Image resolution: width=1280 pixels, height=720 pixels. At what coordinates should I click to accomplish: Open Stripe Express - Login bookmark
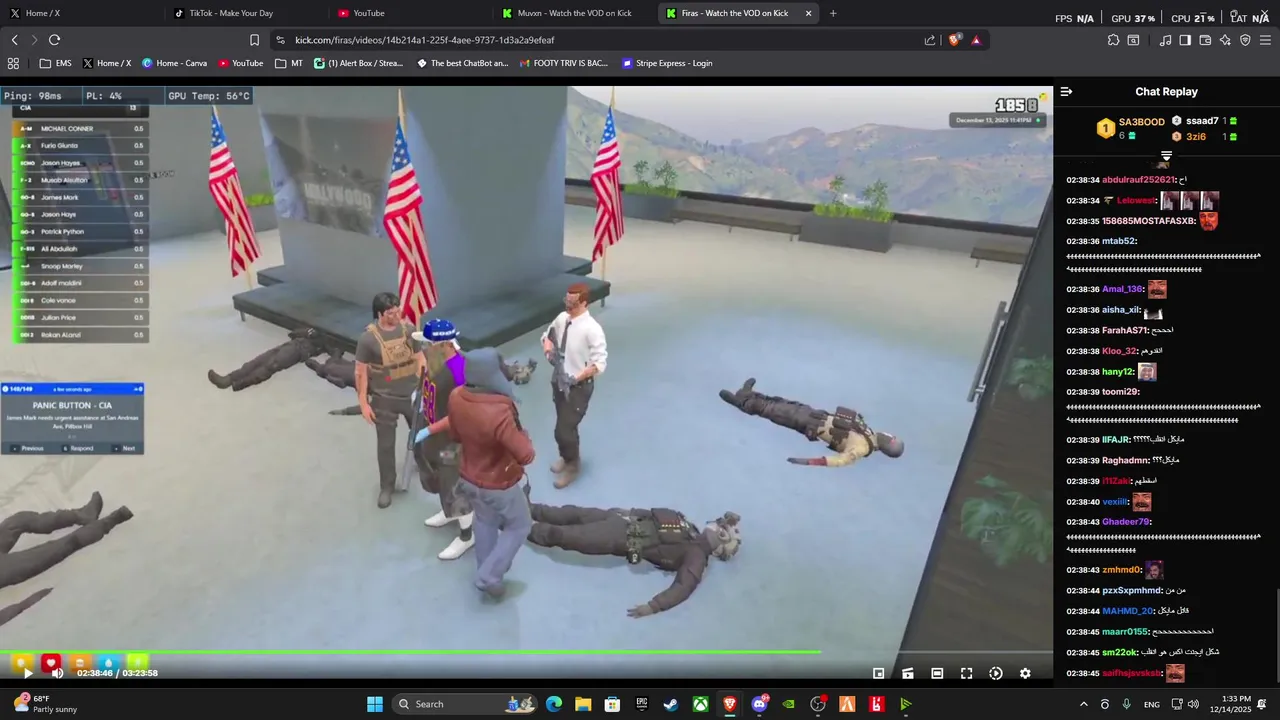[667, 63]
